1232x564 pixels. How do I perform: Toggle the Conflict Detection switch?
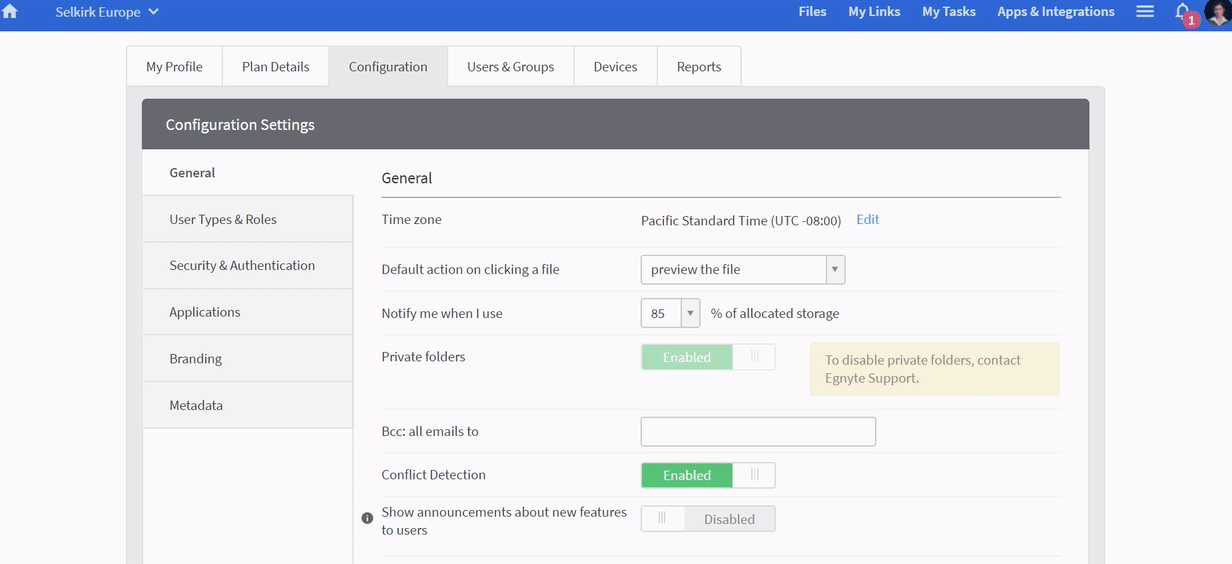[707, 475]
